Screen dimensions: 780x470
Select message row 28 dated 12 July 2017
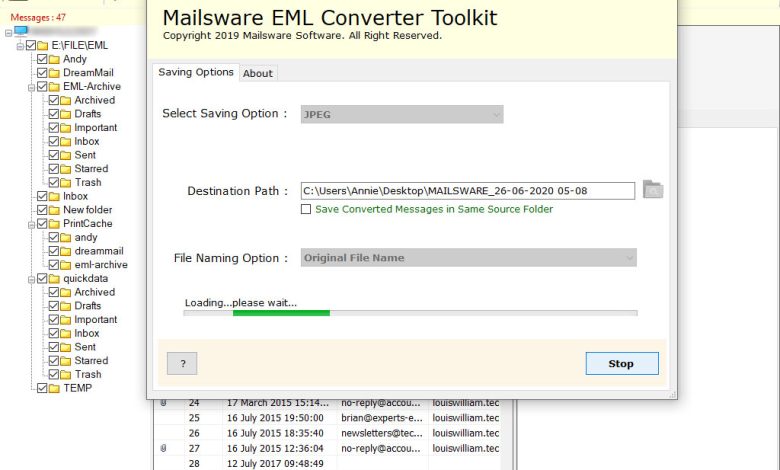[327, 464]
